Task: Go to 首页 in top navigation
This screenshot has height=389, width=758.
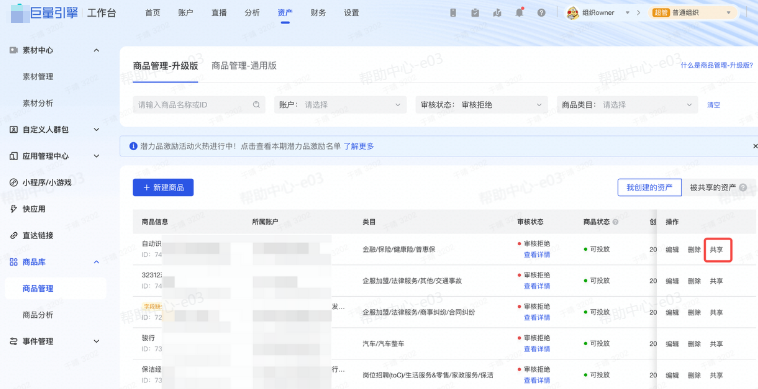Action: 152,13
